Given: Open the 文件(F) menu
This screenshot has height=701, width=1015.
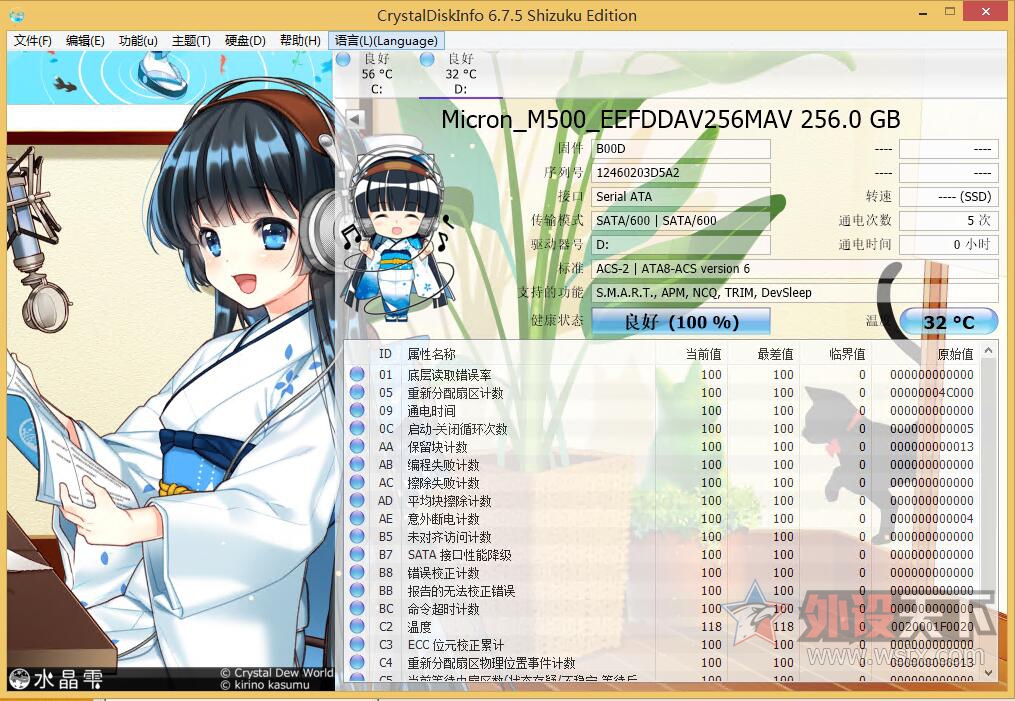Looking at the screenshot, I should pyautogui.click(x=32, y=41).
